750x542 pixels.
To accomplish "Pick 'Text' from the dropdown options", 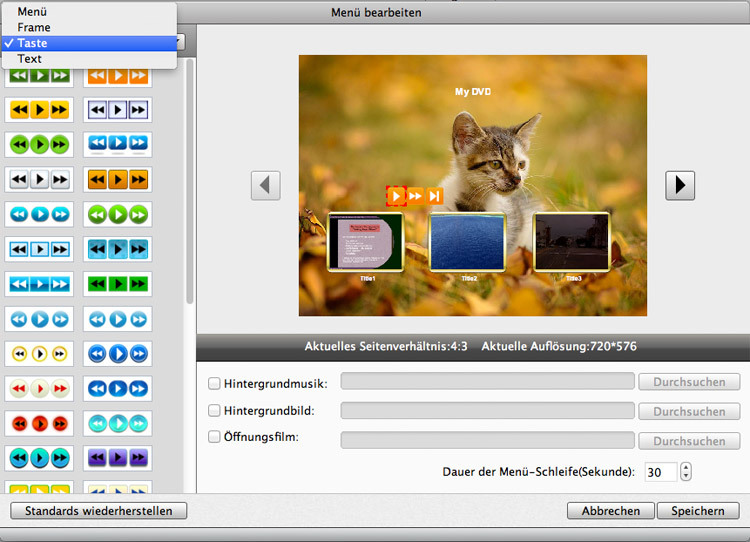I will [x=30, y=59].
